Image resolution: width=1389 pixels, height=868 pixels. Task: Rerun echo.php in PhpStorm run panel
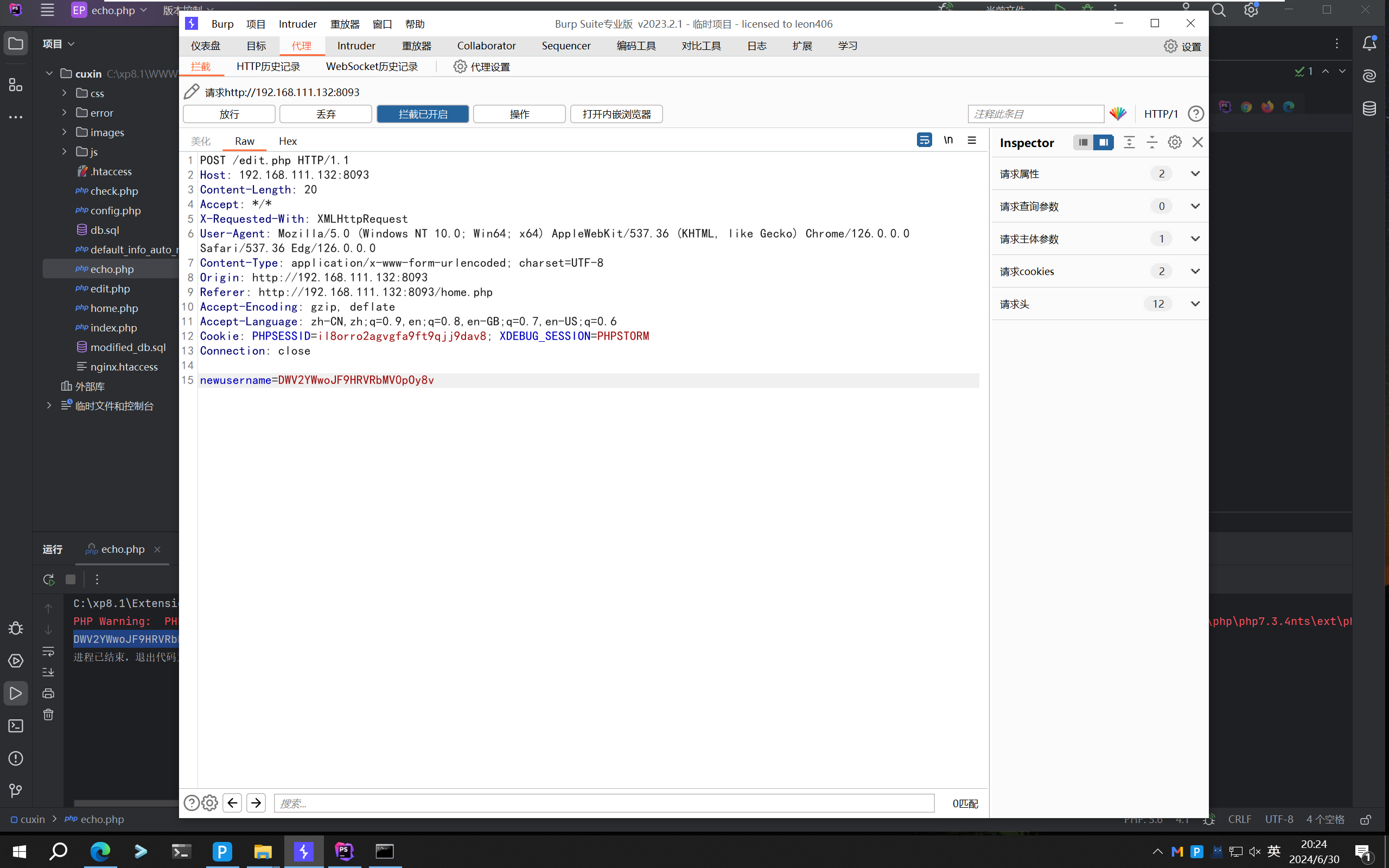tap(49, 579)
